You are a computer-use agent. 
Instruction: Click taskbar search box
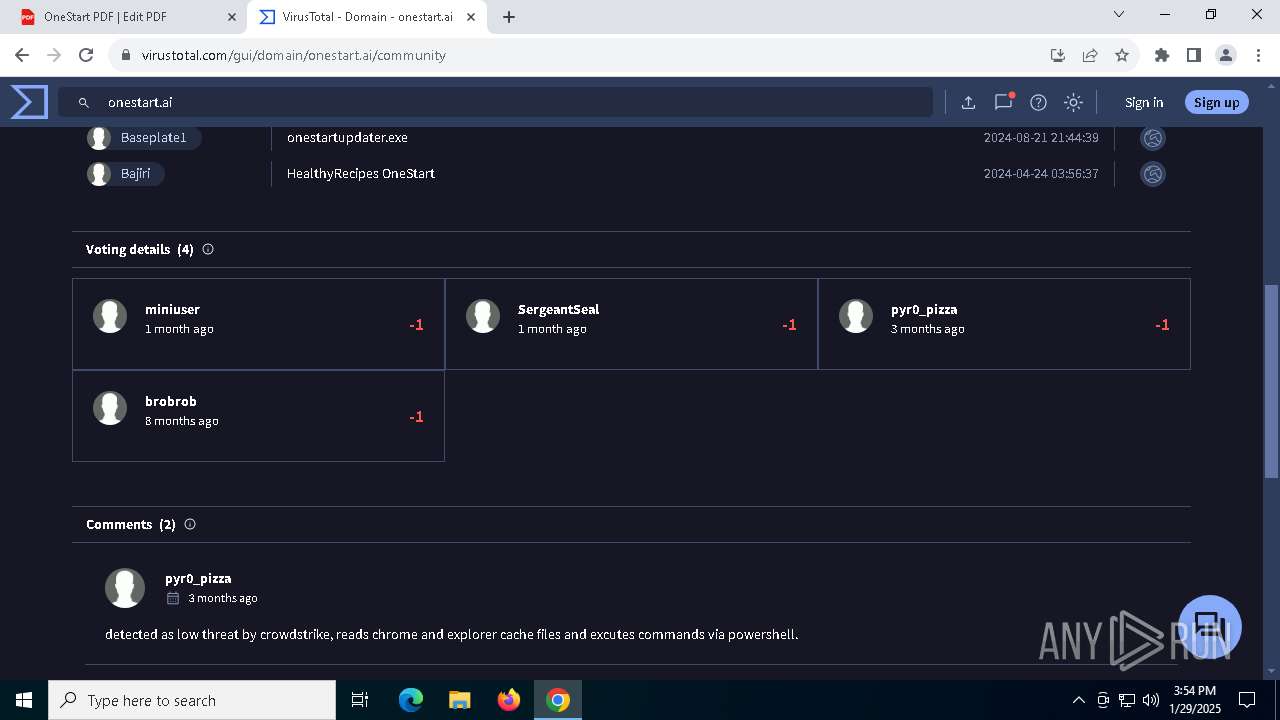coord(192,700)
